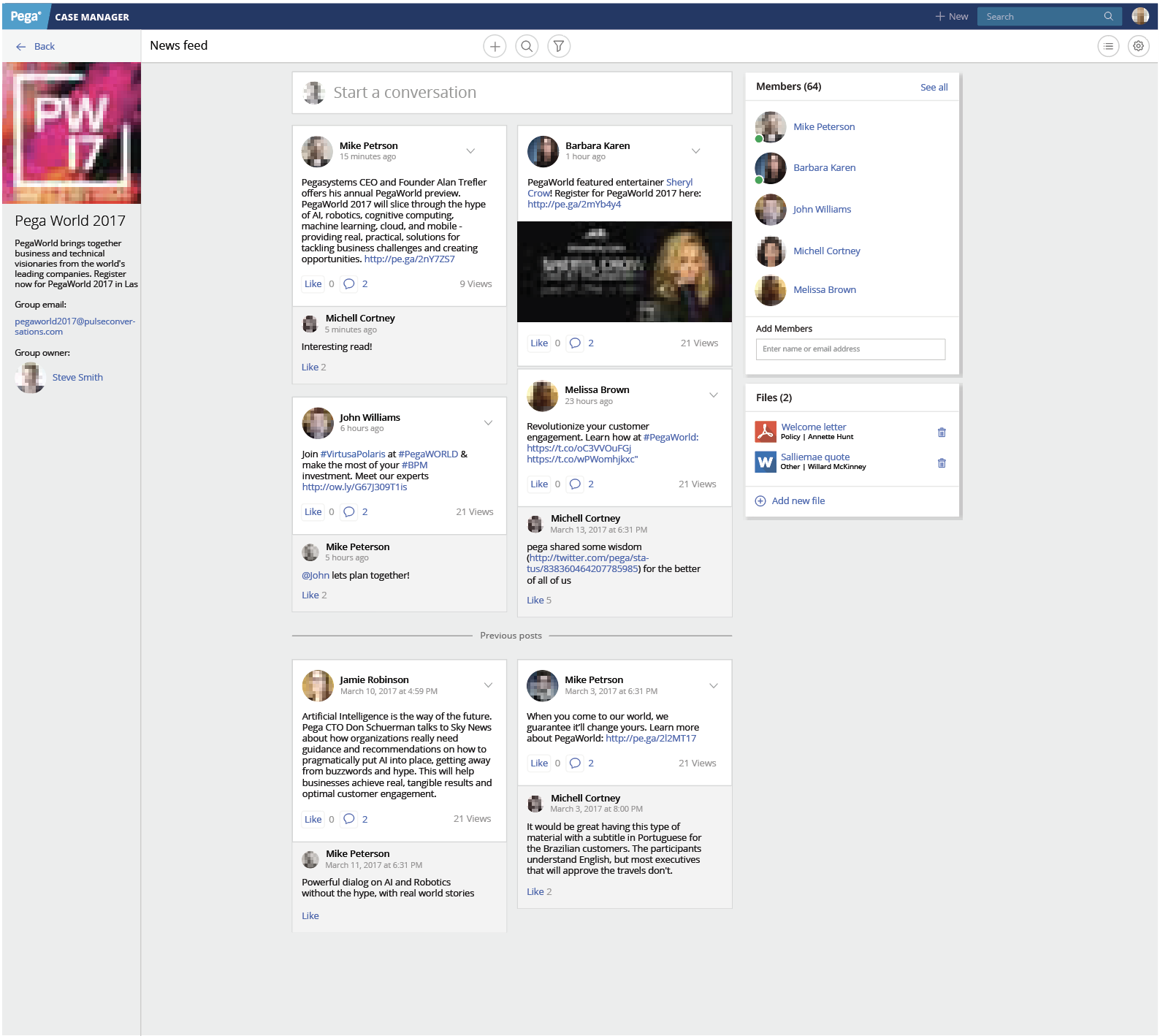
Task: Delete the Welcome letter file
Action: click(x=942, y=433)
